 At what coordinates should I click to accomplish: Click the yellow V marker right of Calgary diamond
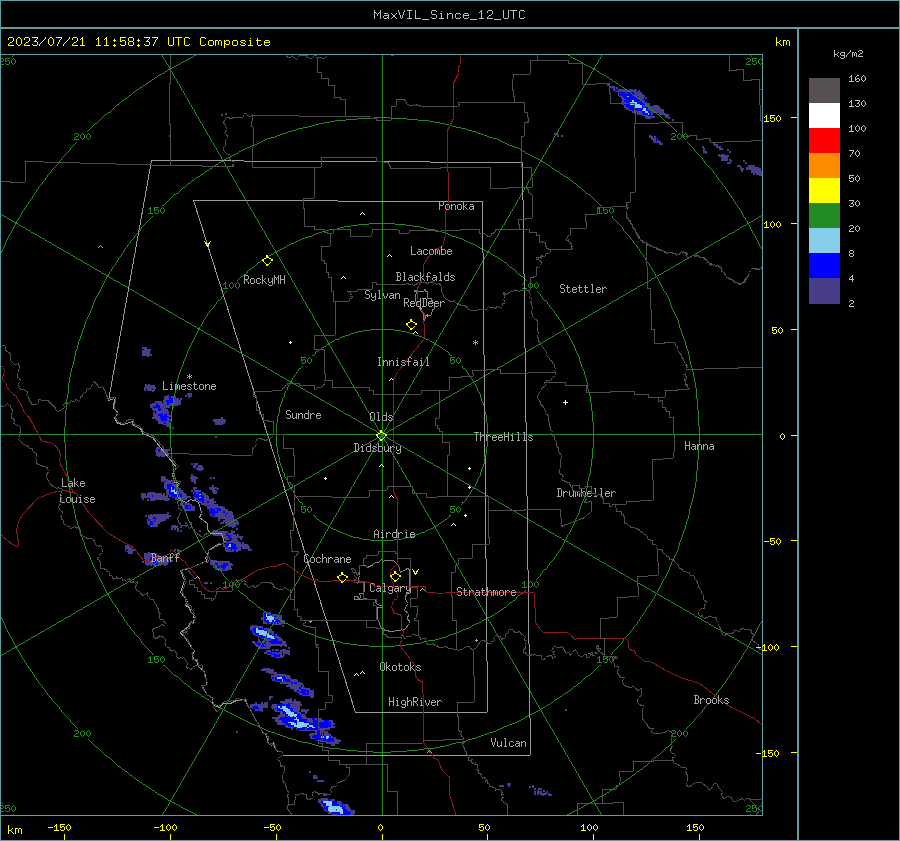[x=416, y=572]
